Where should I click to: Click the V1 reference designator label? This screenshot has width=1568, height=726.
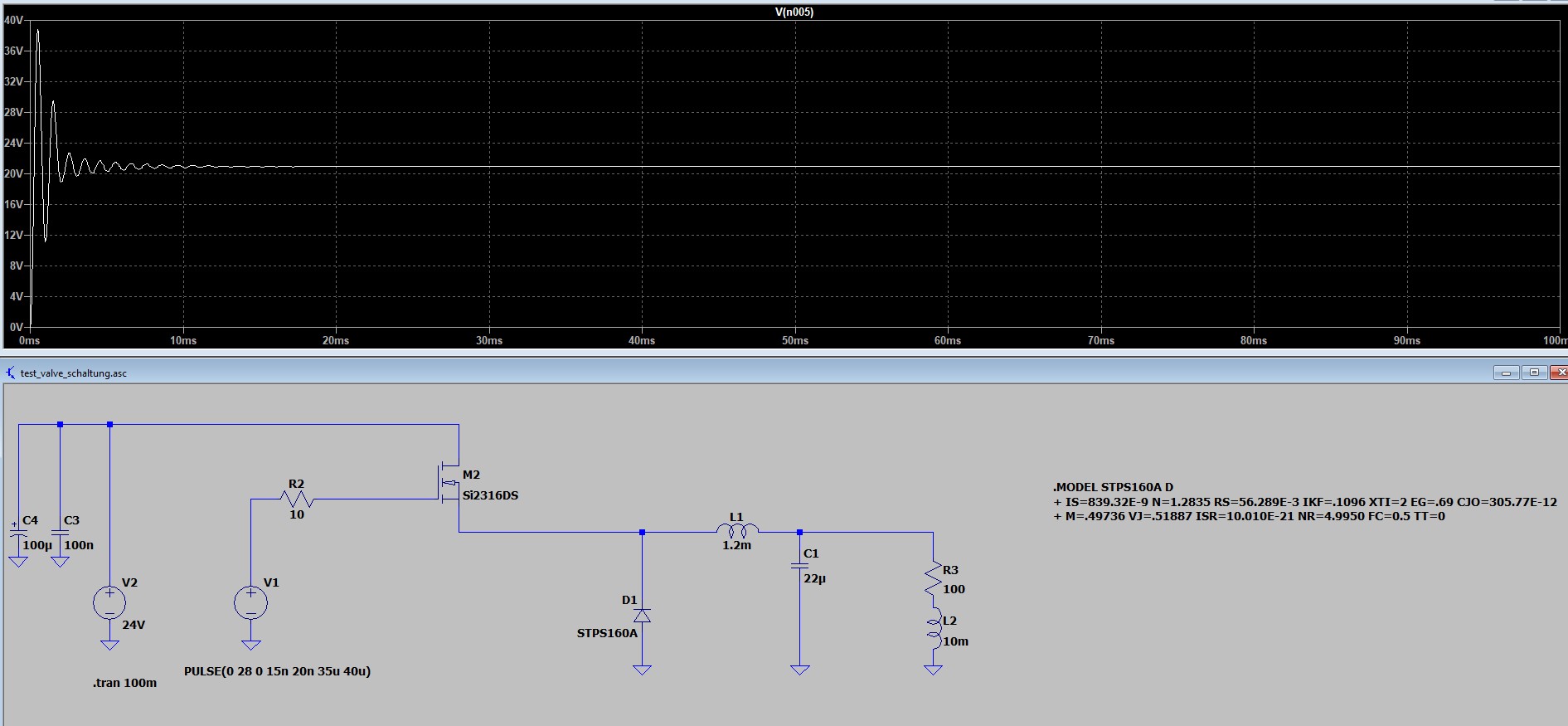tap(271, 582)
